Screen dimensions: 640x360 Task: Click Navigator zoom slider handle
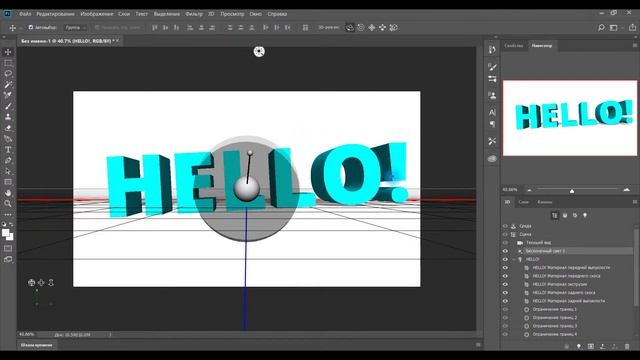[x=572, y=191]
